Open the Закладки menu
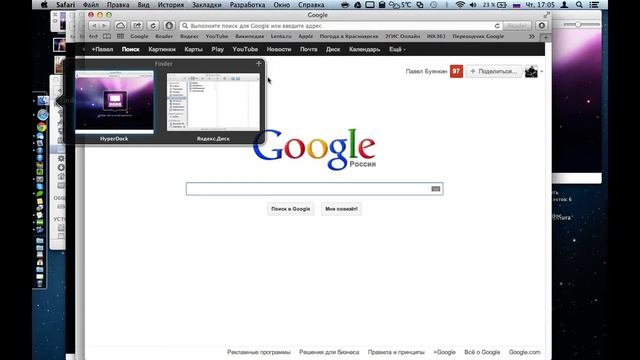The height and width of the screenshot is (360, 640). point(207,5)
